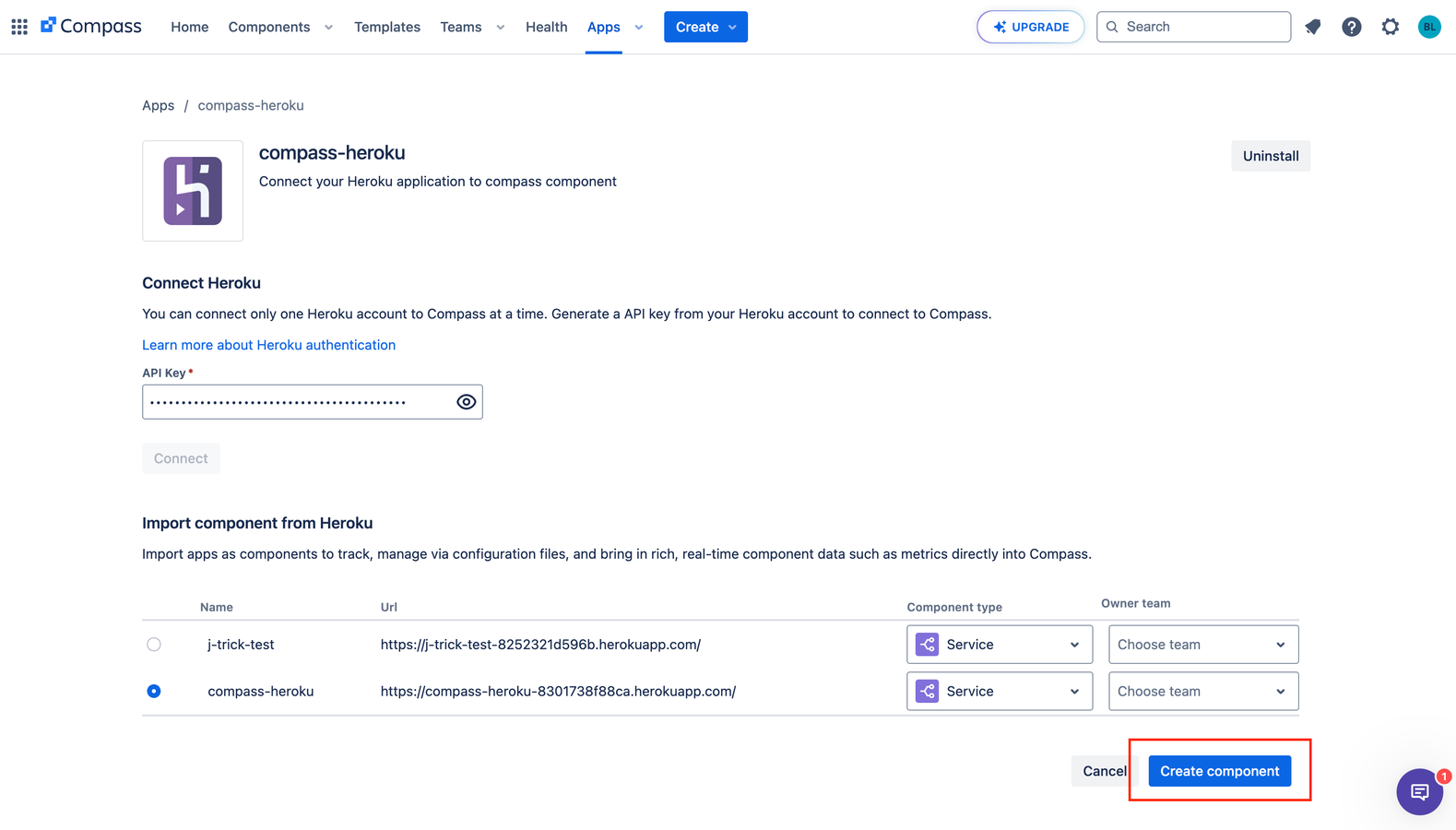Screen dimensions: 1456x830
Task: Open the app switcher grid icon
Action: point(19,27)
